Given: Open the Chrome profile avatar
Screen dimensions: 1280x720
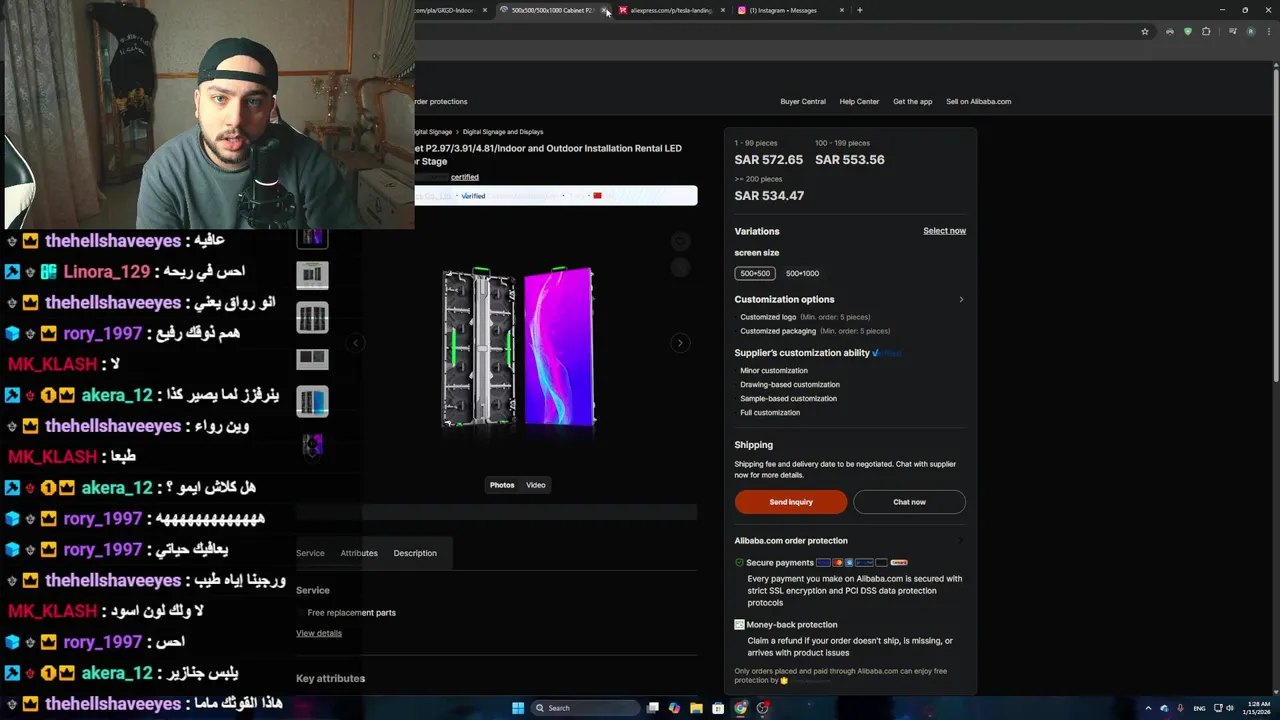Looking at the screenshot, I should coord(1250,31).
